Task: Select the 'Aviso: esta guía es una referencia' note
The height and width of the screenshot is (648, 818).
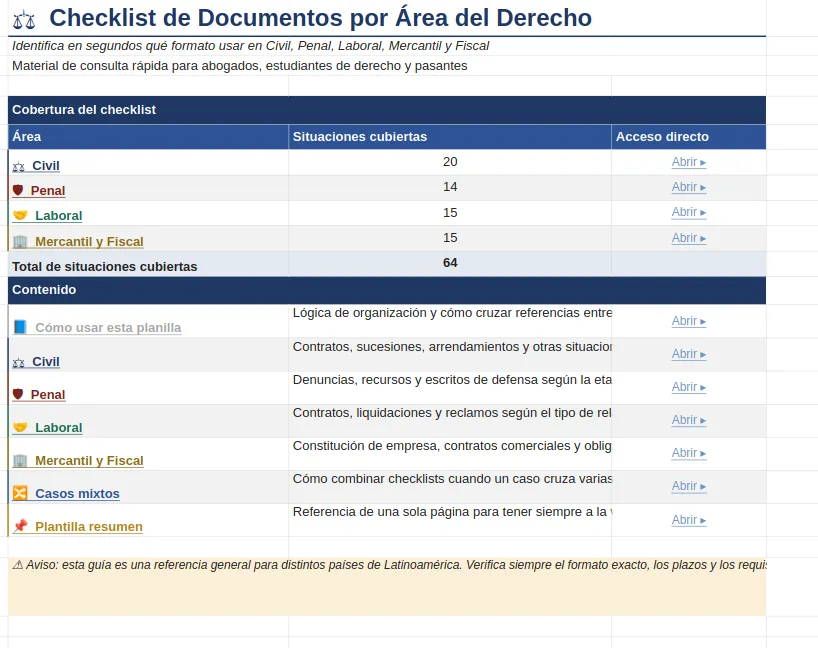Action: point(387,586)
